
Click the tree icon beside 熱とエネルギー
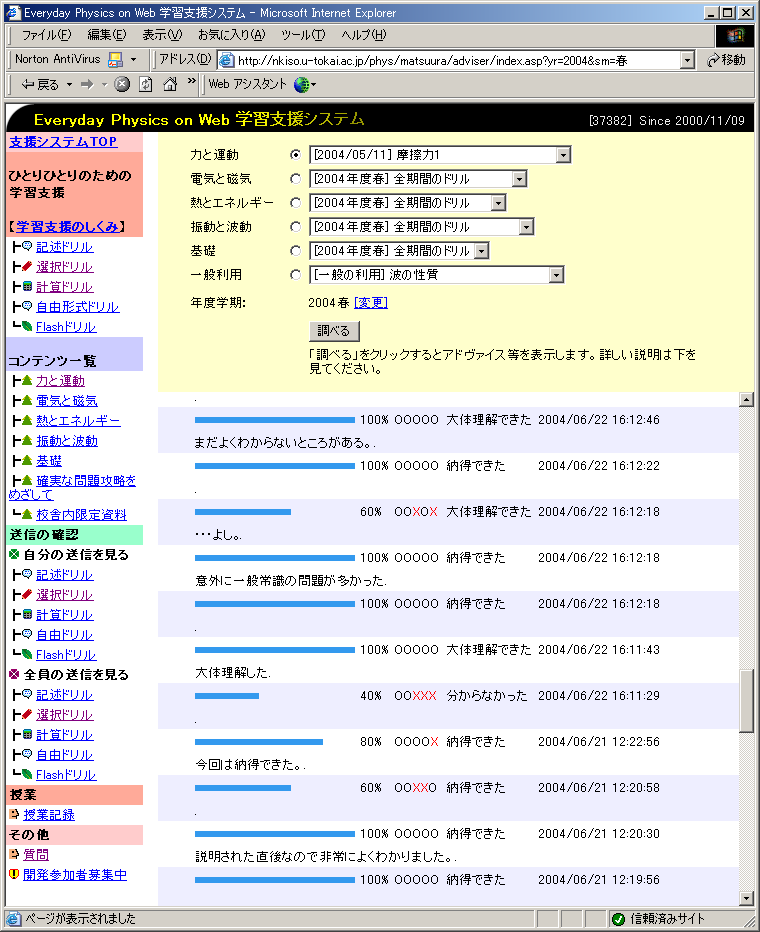27,420
